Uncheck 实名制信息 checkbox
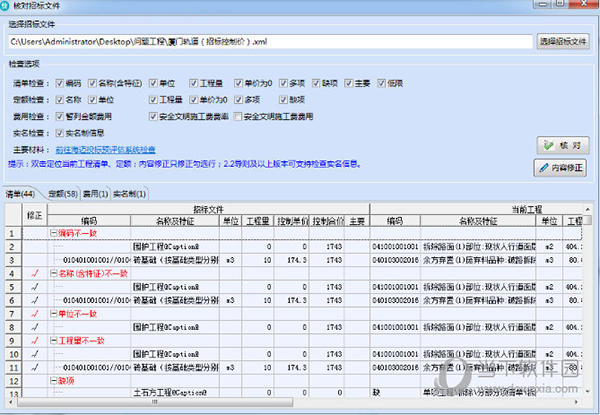 60,133
